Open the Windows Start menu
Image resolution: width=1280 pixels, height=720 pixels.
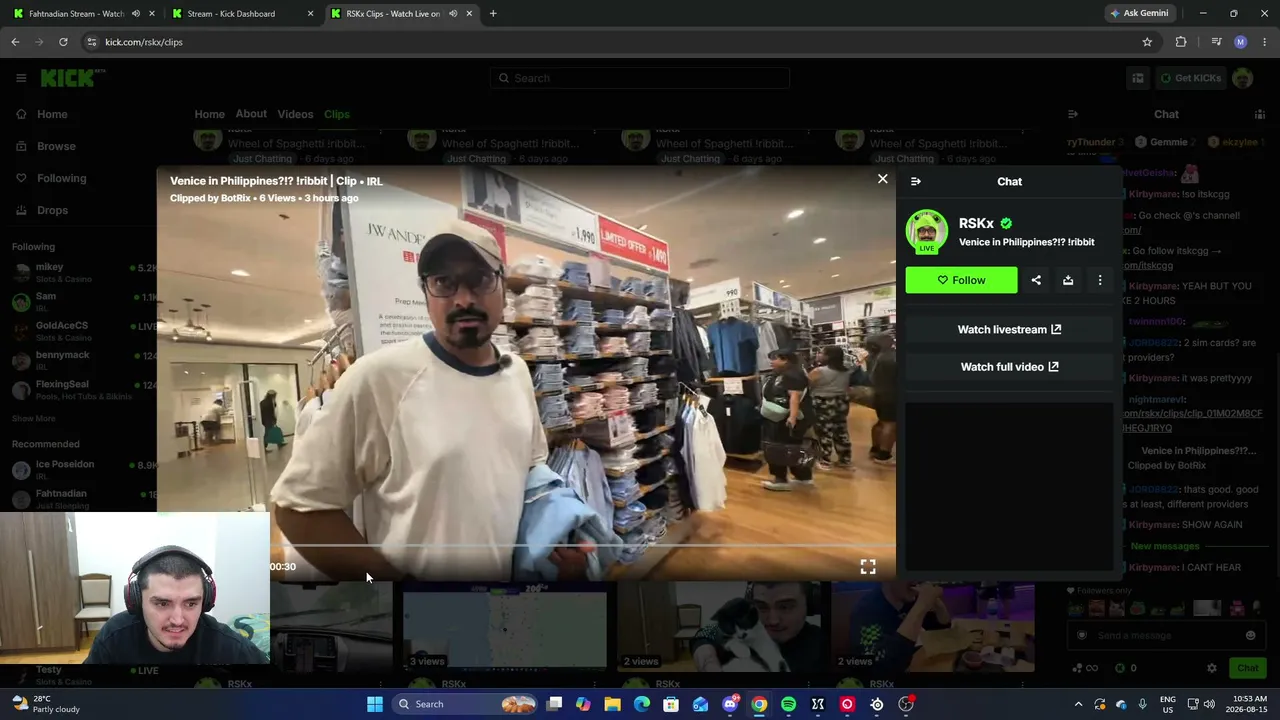click(375, 704)
